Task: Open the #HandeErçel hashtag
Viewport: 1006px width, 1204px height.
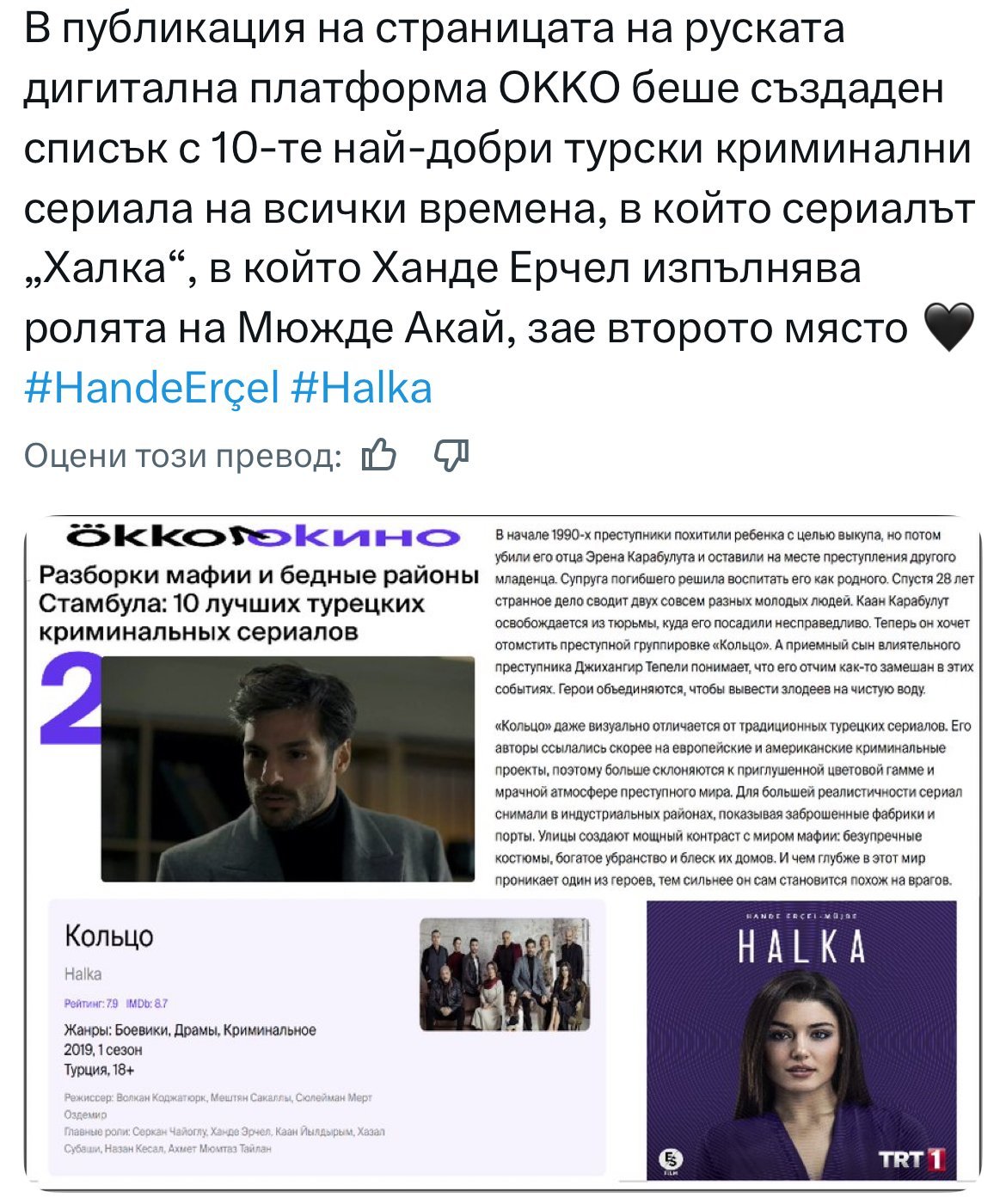Action: (x=152, y=388)
